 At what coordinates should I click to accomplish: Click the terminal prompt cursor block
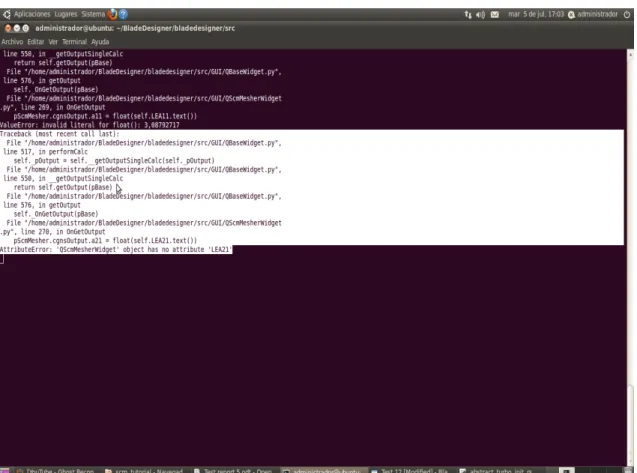[2, 259]
